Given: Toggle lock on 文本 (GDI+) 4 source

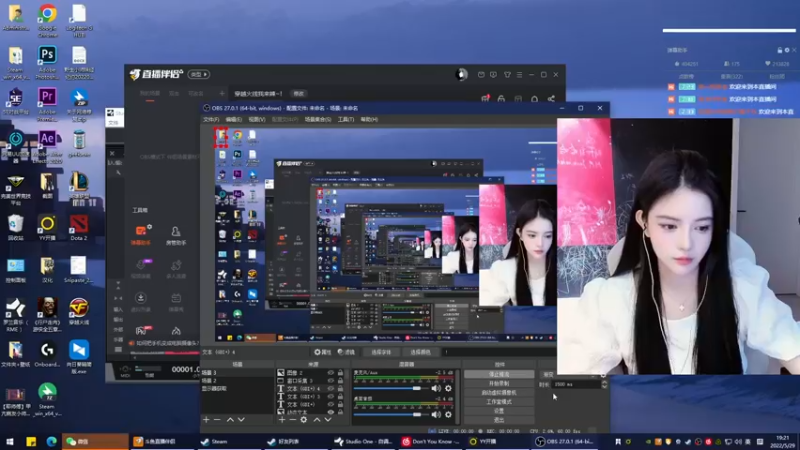Looking at the screenshot, I should tap(340, 389).
